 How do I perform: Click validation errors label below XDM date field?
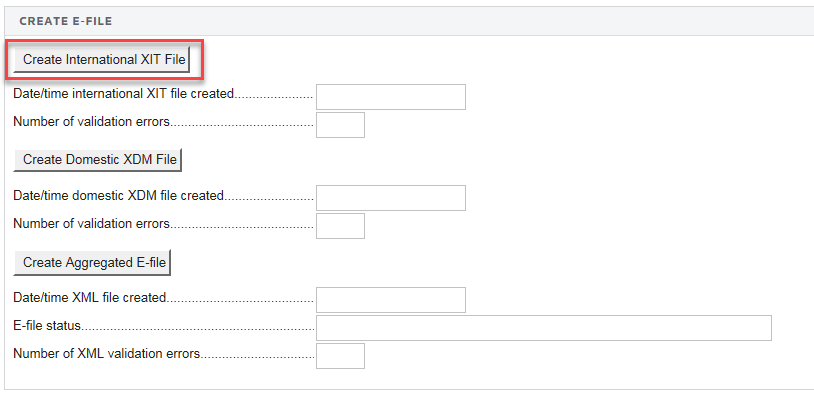91,224
